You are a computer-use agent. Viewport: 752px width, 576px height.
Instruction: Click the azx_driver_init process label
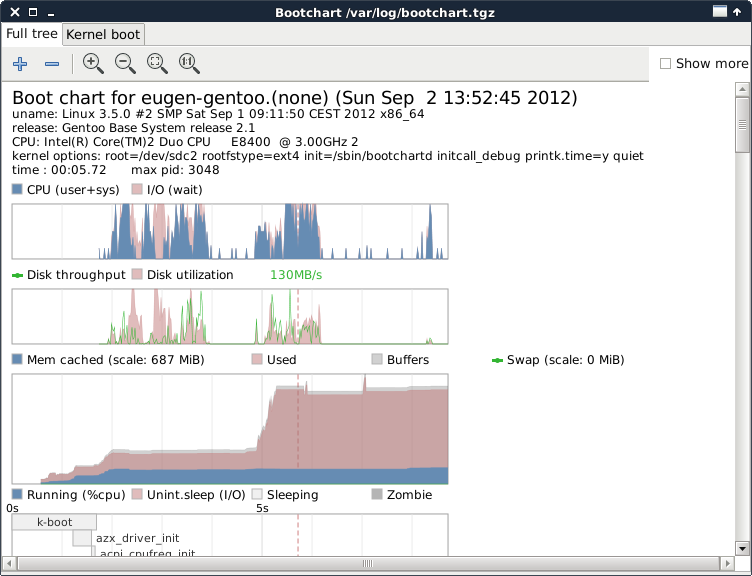138,538
